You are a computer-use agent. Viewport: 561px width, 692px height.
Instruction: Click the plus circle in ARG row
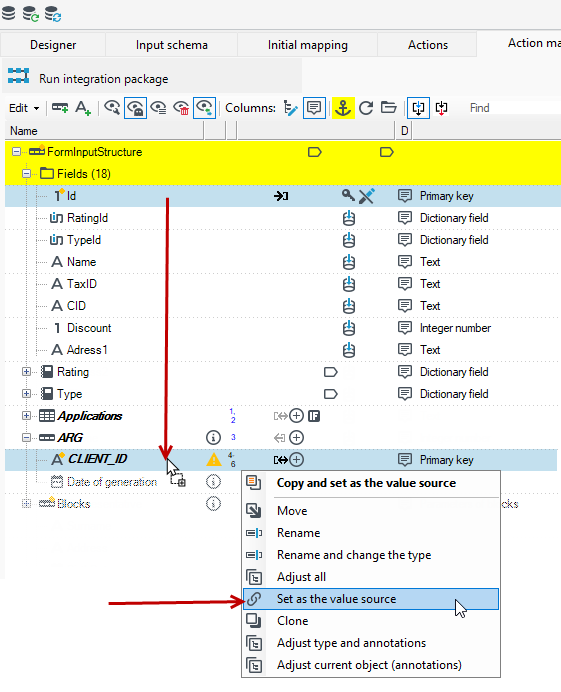[297, 438]
